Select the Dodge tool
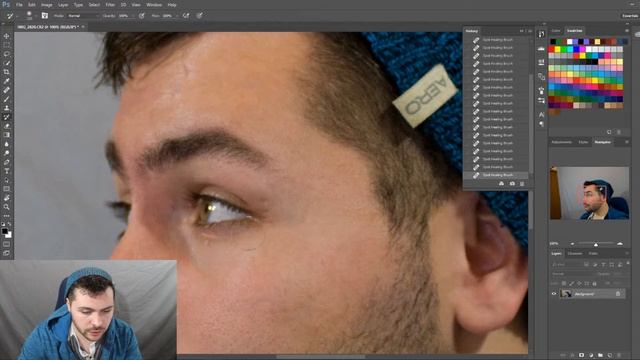This screenshot has width=640, height=360. pyautogui.click(x=7, y=153)
